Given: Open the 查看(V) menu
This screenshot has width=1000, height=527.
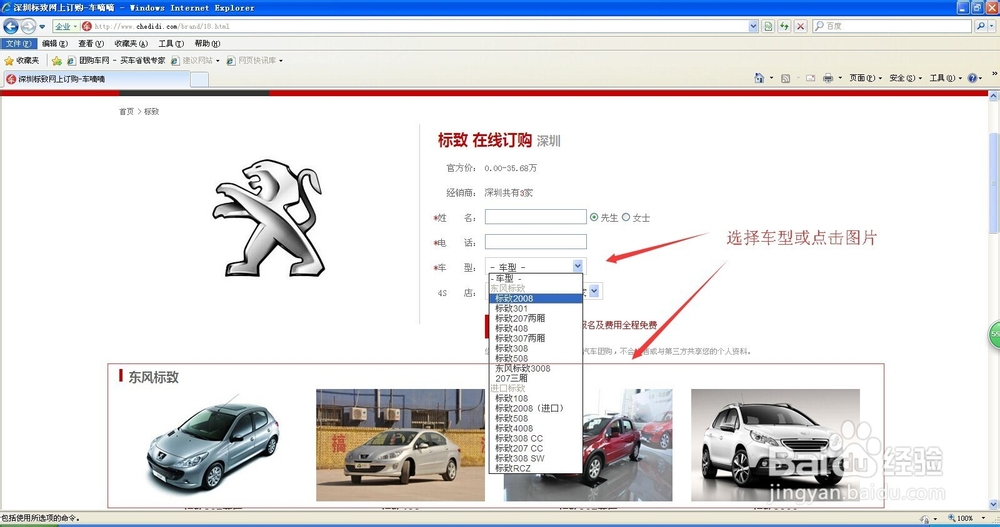Looking at the screenshot, I should click(91, 43).
